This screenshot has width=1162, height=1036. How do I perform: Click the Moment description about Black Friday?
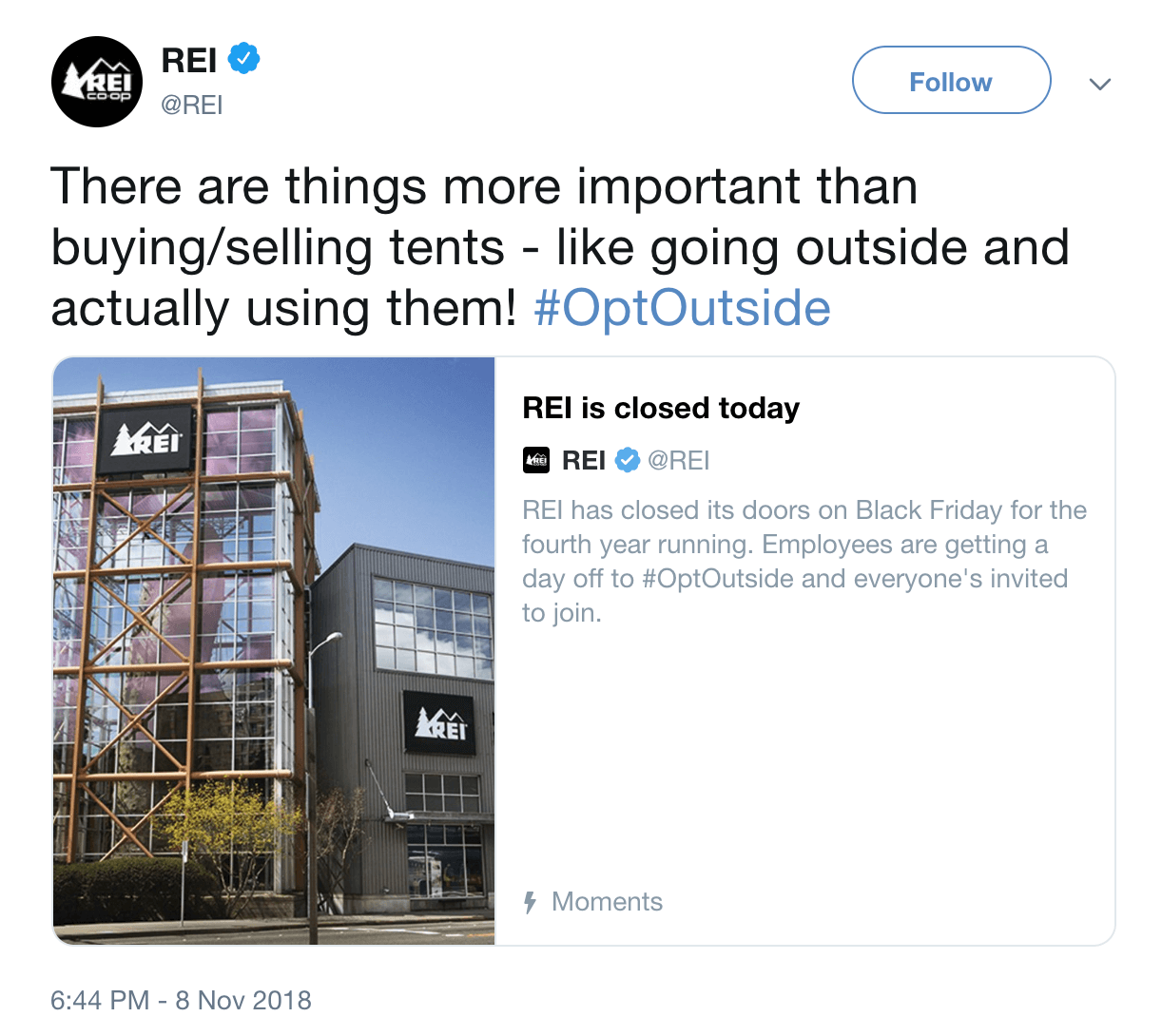click(804, 562)
